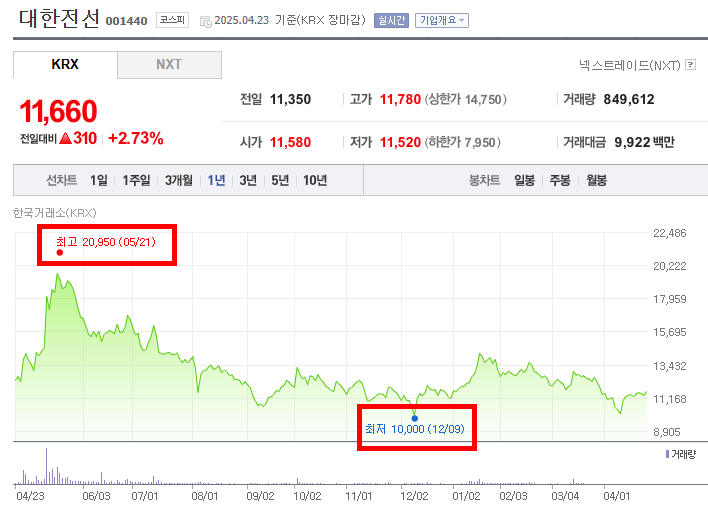Click the 22,486 y-axis label
708x515 pixels.
(670, 233)
